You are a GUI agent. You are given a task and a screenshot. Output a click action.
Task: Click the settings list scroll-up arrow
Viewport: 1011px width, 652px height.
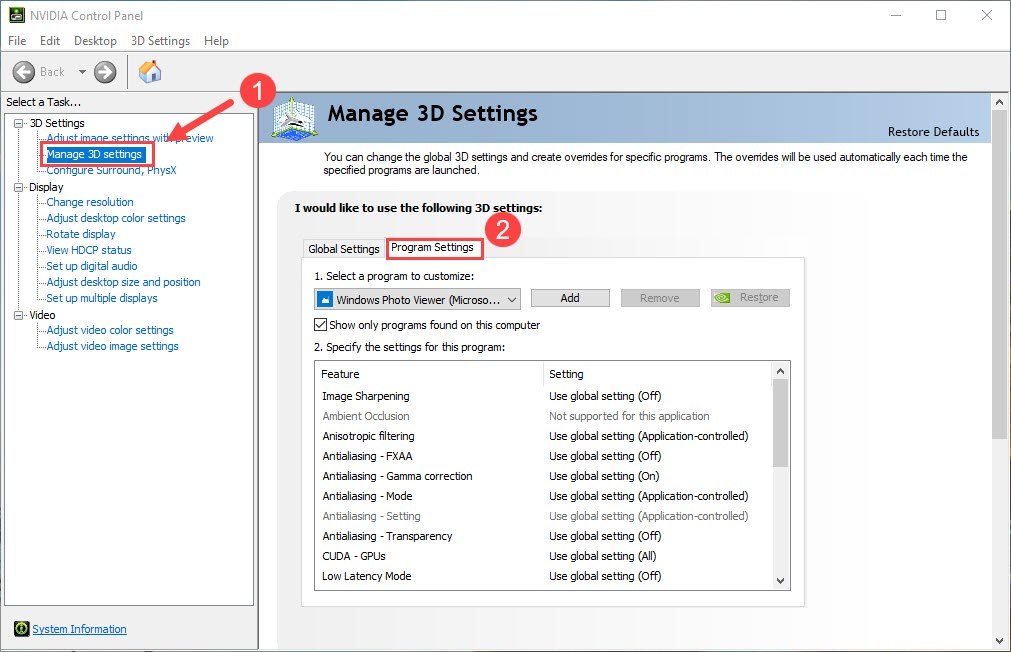(x=780, y=371)
